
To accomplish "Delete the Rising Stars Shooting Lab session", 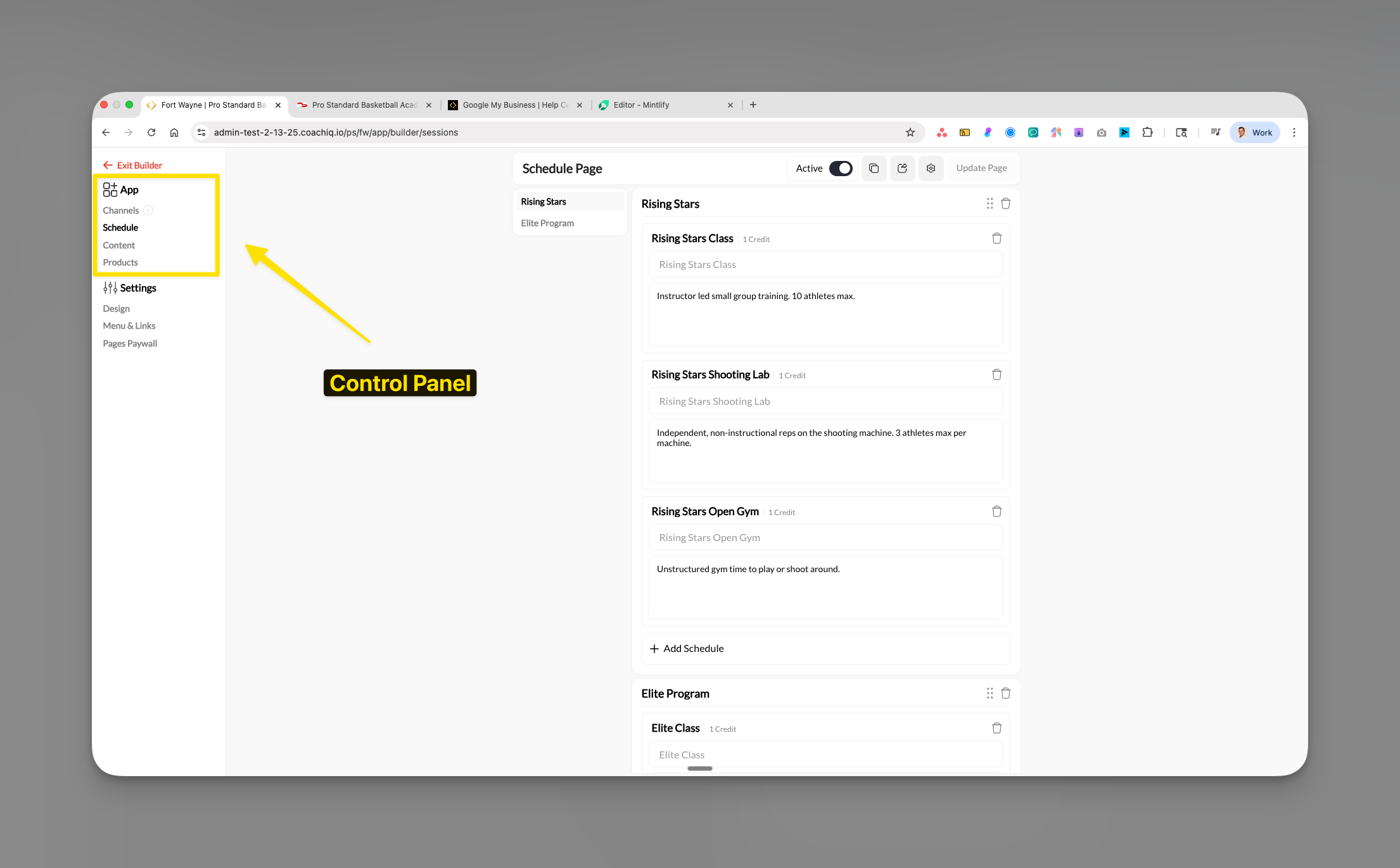I will point(996,374).
